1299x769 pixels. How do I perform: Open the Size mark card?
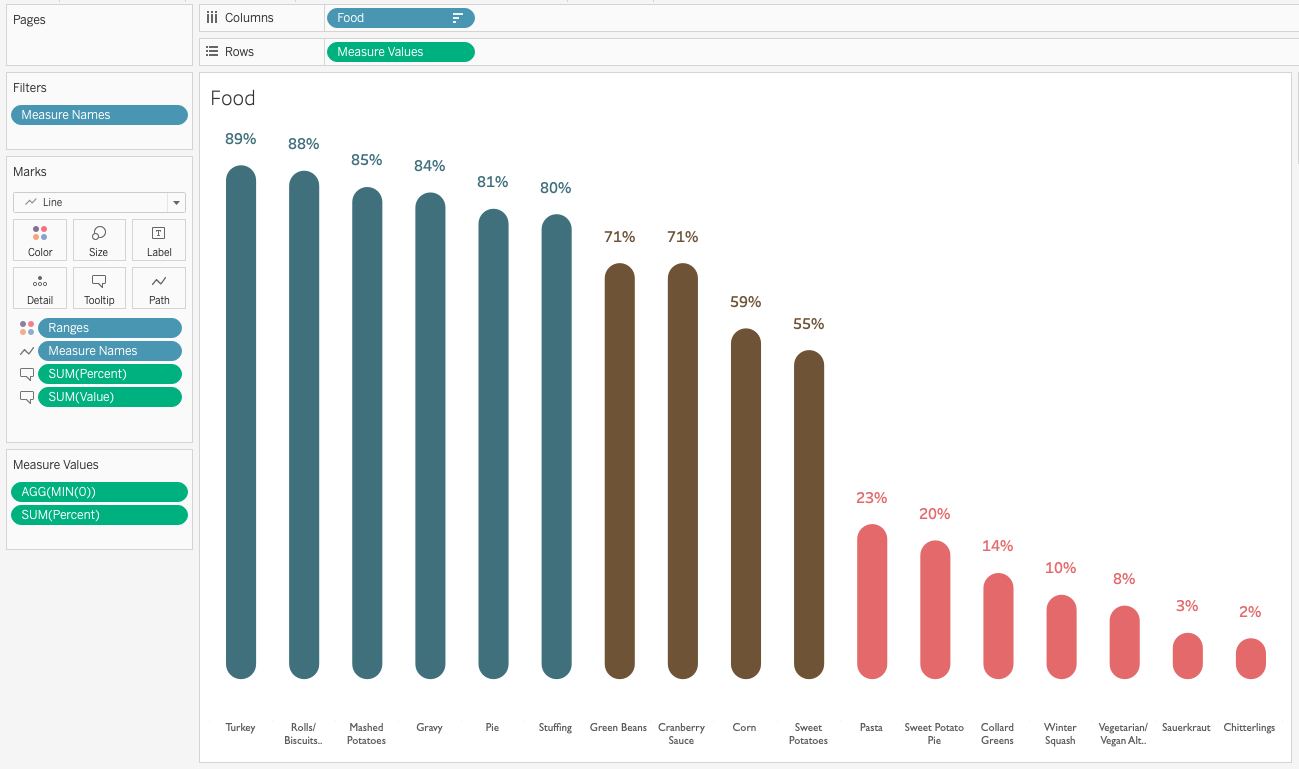click(x=99, y=239)
